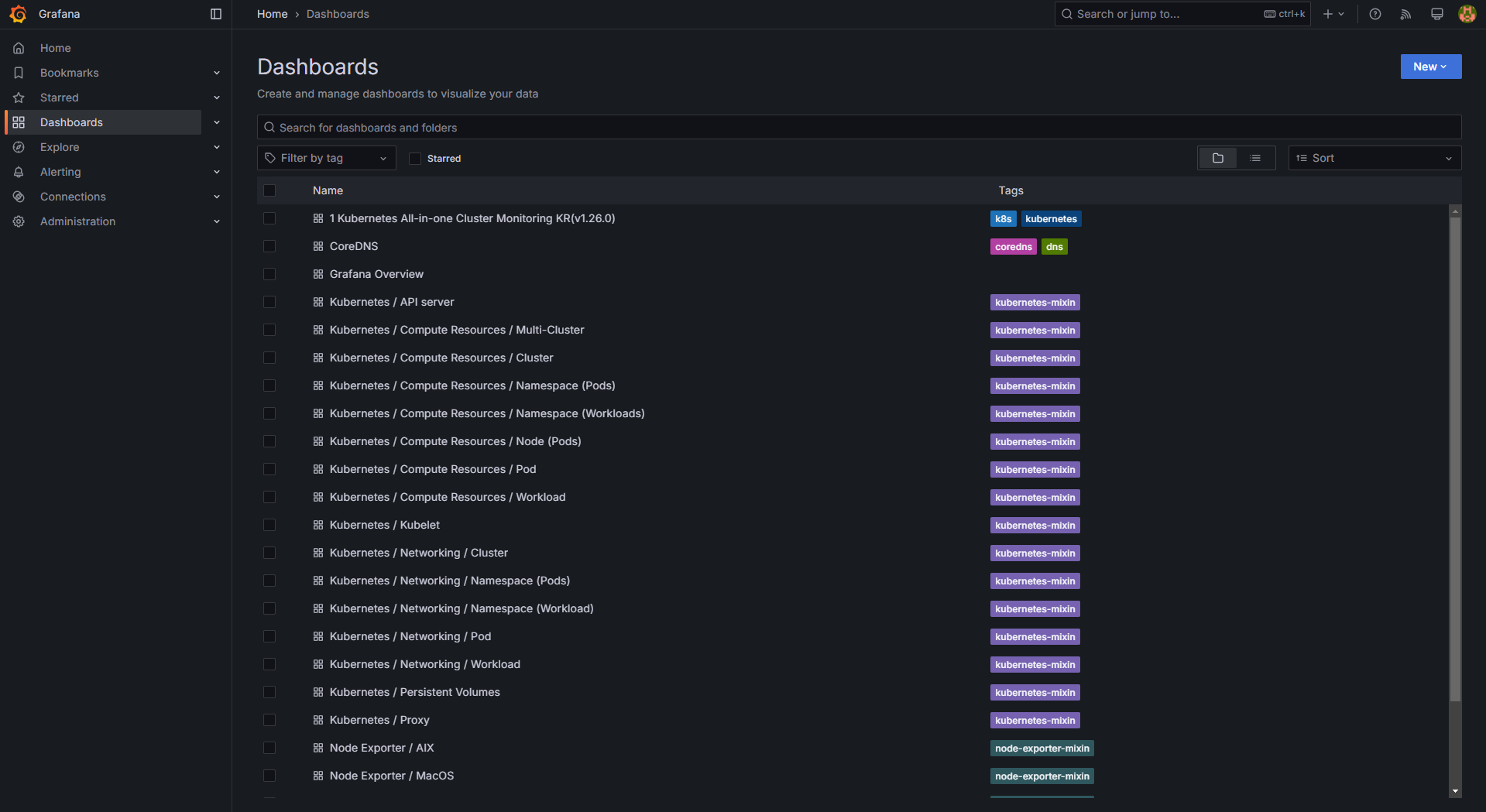1486x812 pixels.
Task: Toggle the select-all checkbox in header
Action: (269, 190)
